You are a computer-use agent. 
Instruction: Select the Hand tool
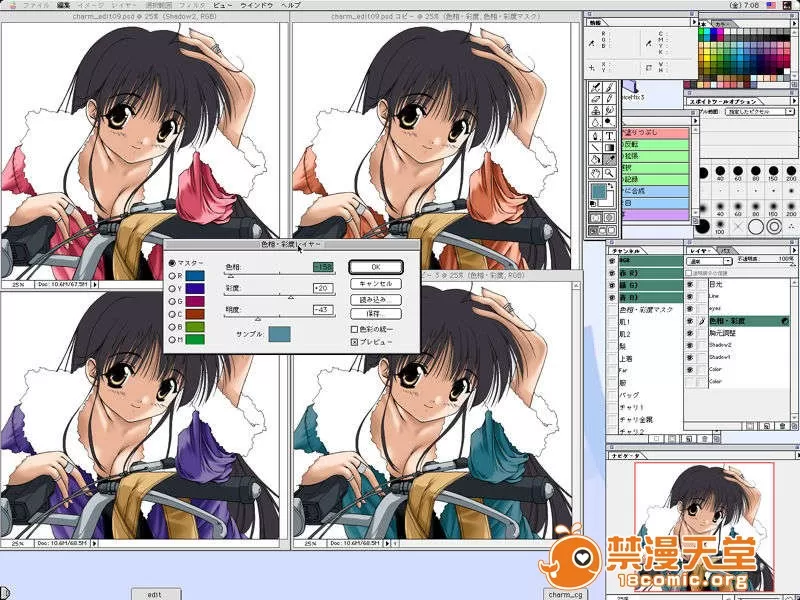(x=594, y=172)
